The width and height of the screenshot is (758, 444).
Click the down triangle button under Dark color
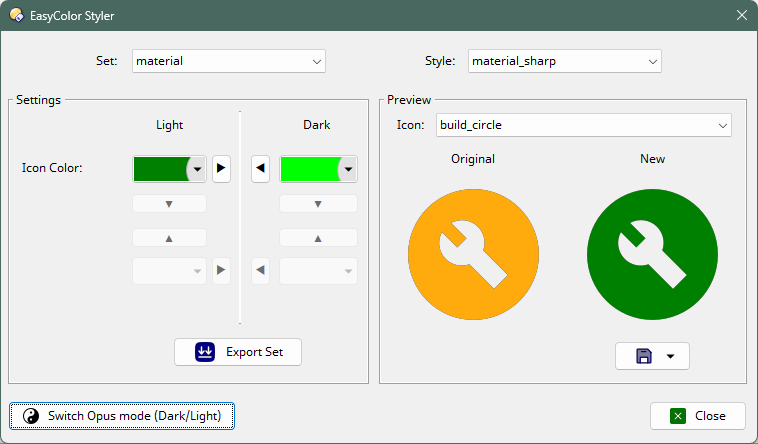pyautogui.click(x=318, y=204)
